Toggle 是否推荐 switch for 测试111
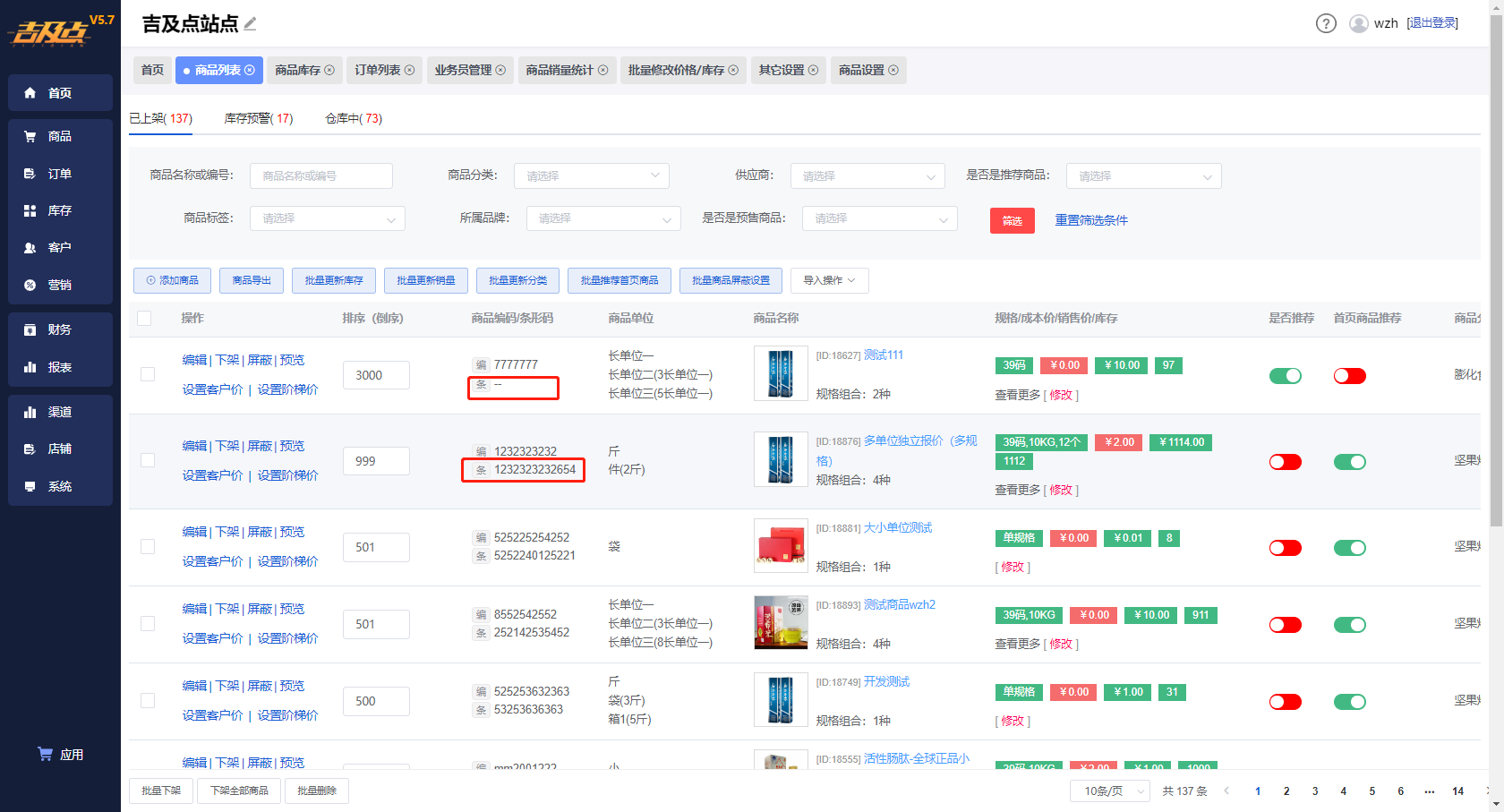The height and width of the screenshot is (812, 1504). point(1286,376)
